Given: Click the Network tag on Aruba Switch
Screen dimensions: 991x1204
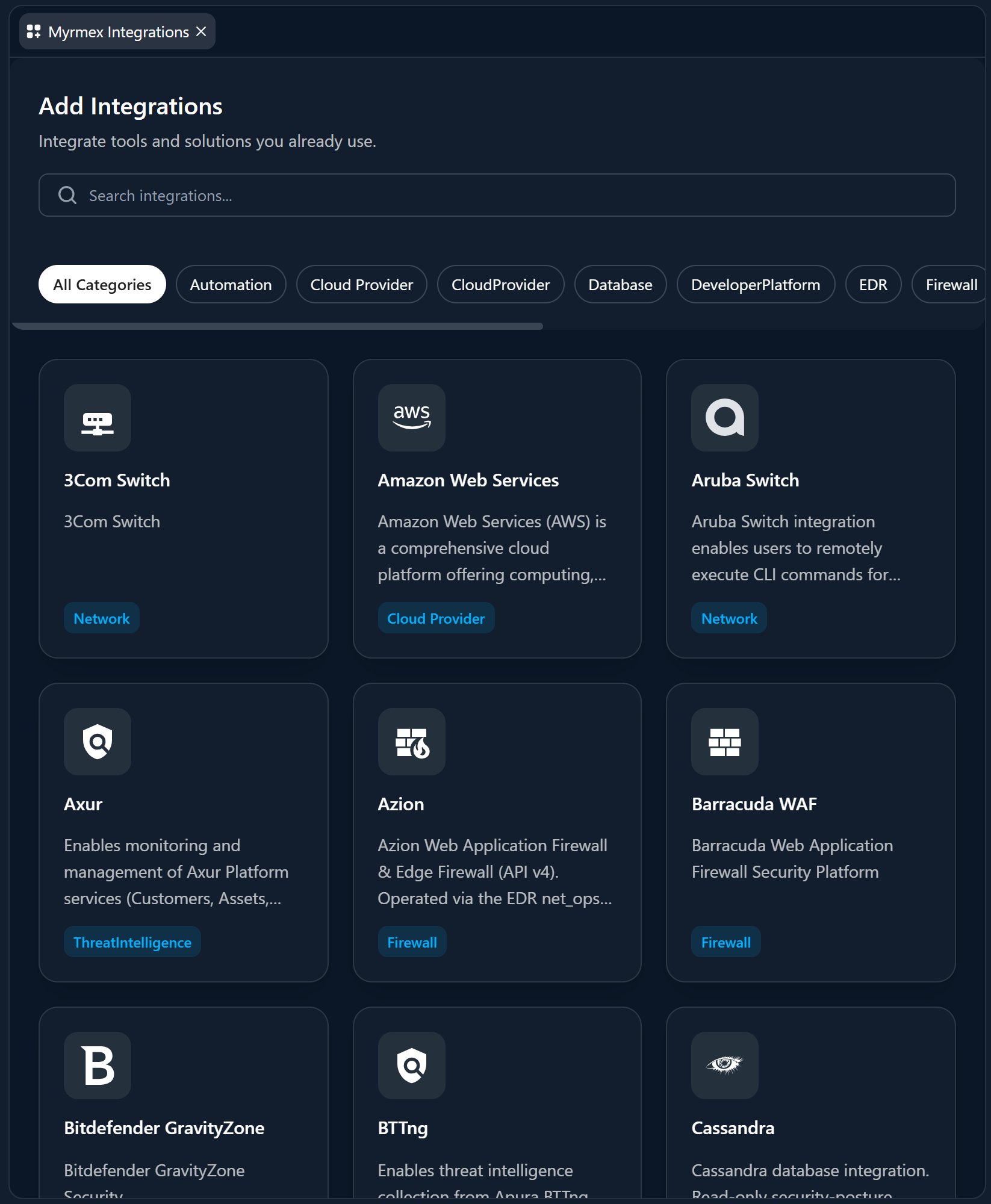Looking at the screenshot, I should (x=729, y=618).
